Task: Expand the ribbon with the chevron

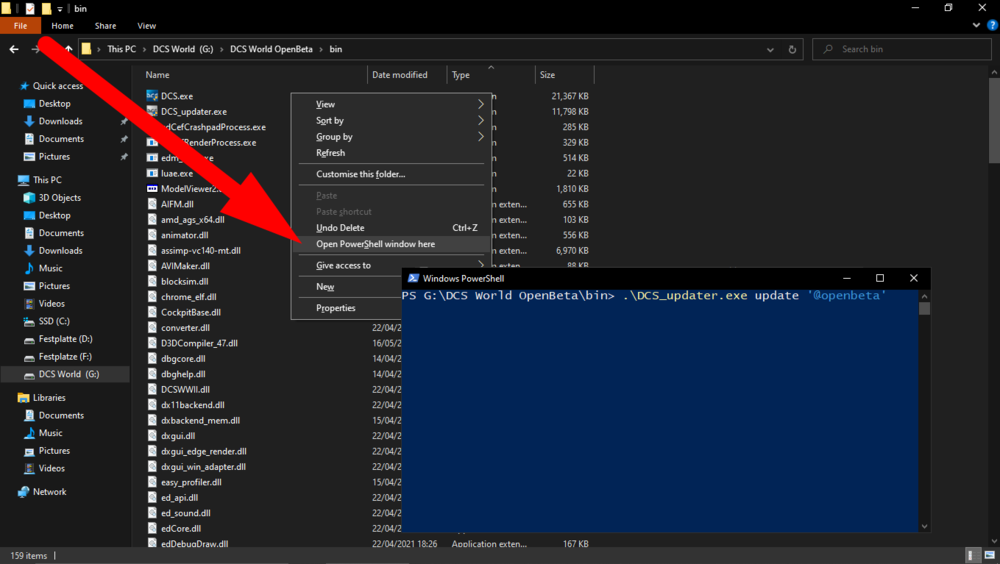Action: 976,26
